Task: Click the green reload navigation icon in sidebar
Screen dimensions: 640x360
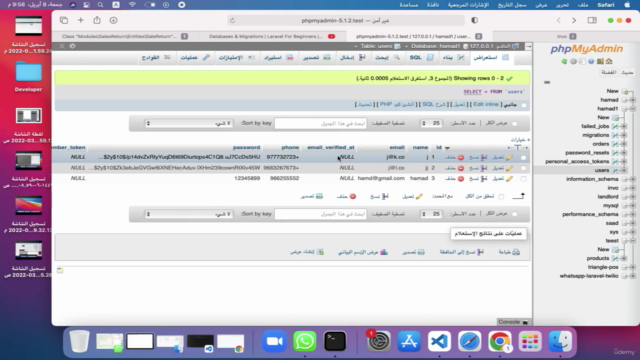Action: [564, 62]
